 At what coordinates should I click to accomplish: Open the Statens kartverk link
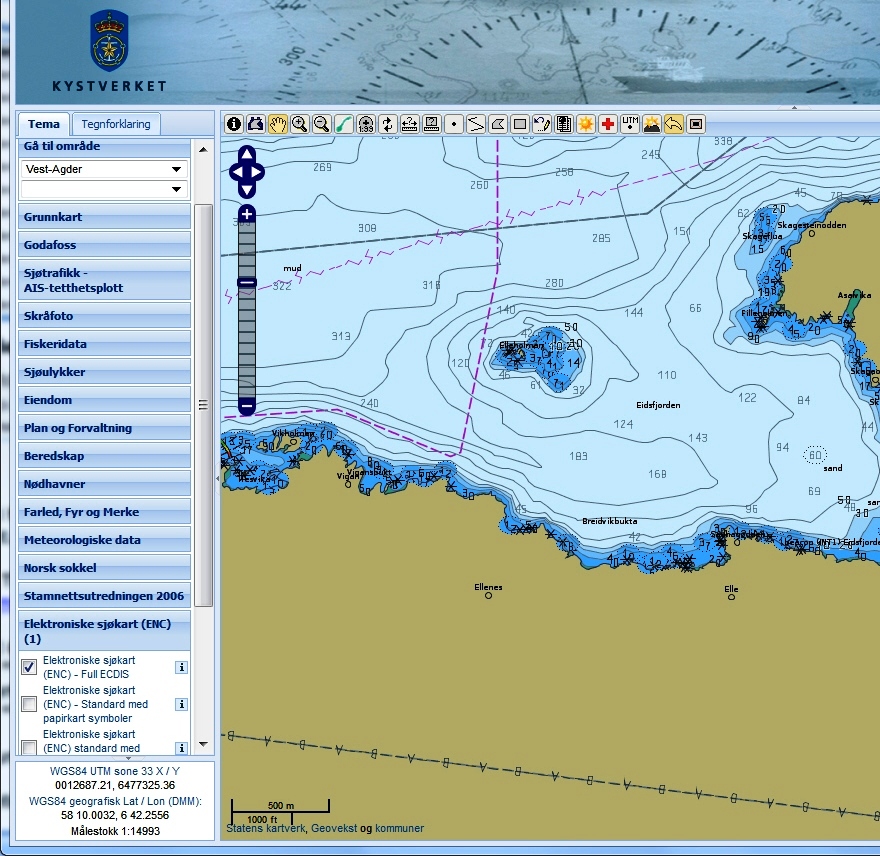(x=267, y=828)
